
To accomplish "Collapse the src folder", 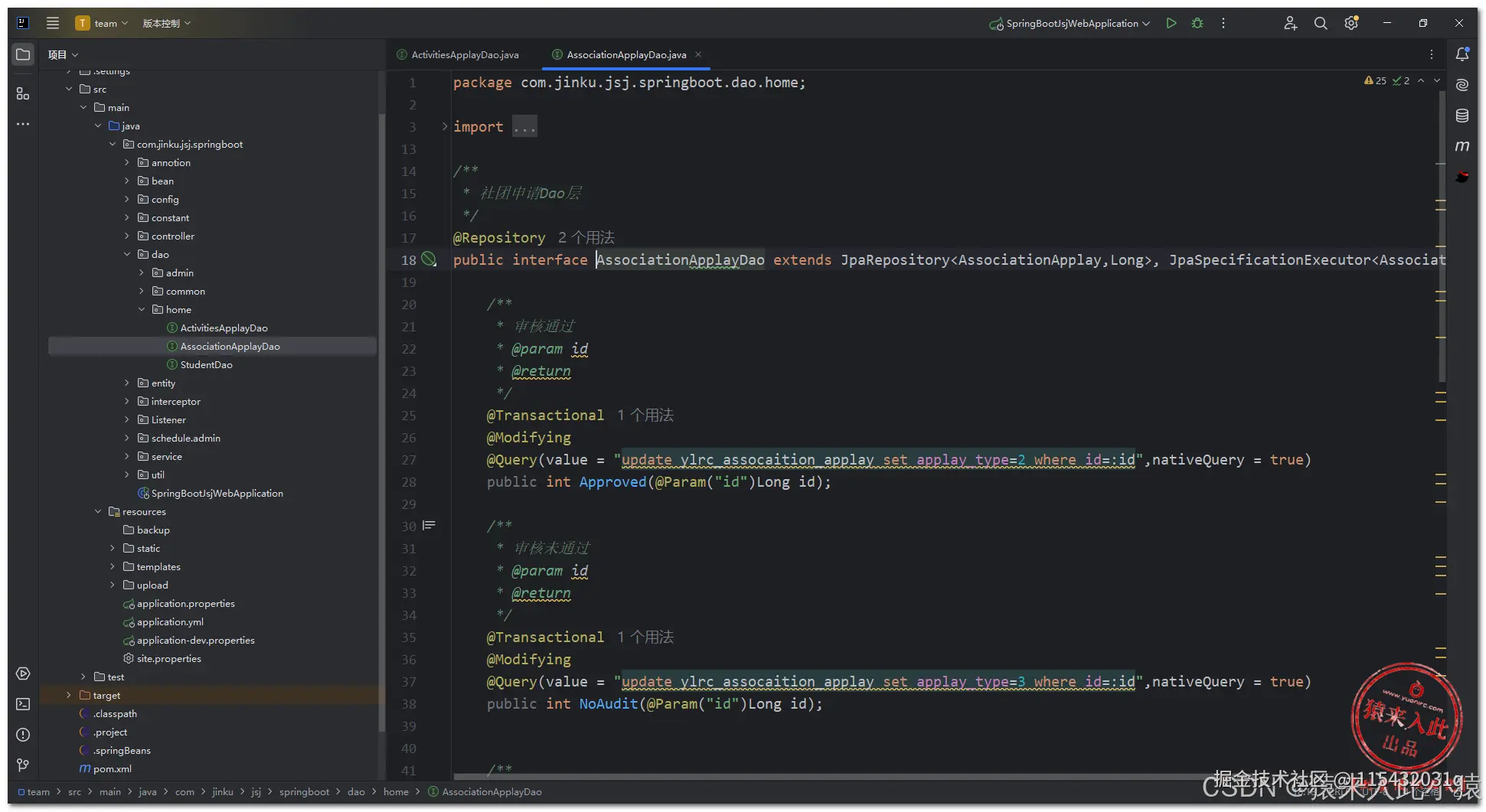I will pyautogui.click(x=69, y=89).
